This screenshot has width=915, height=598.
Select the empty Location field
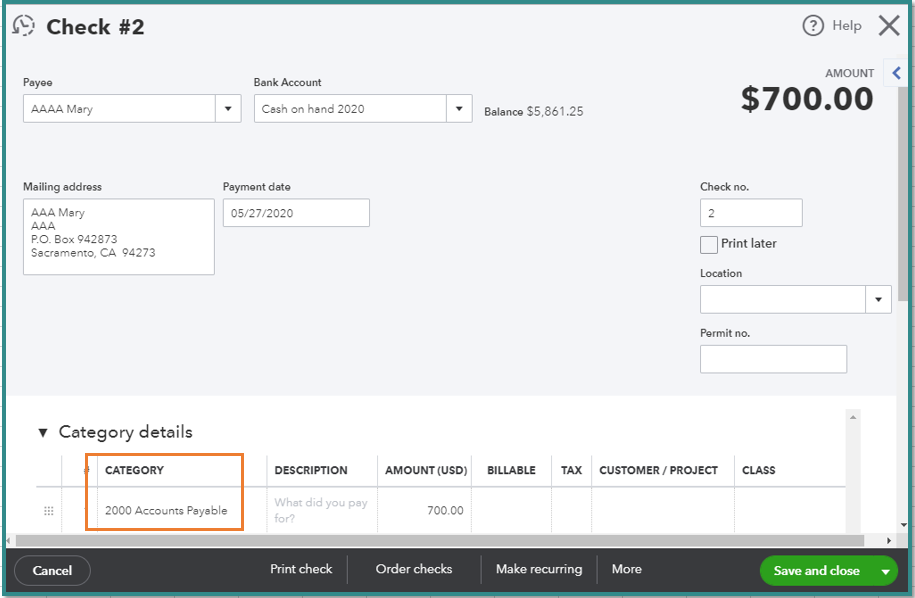(783, 299)
